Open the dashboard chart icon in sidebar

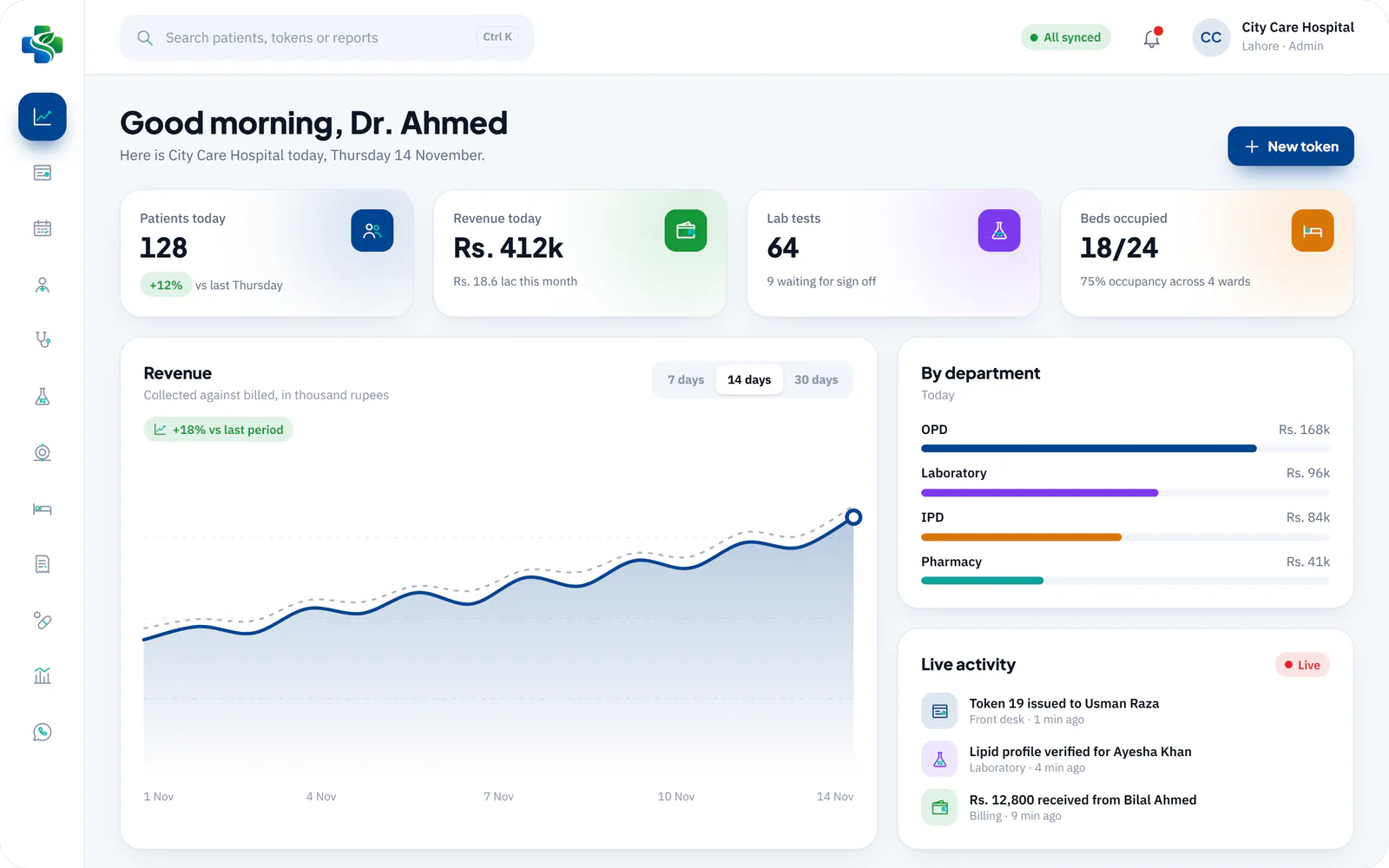click(x=43, y=116)
